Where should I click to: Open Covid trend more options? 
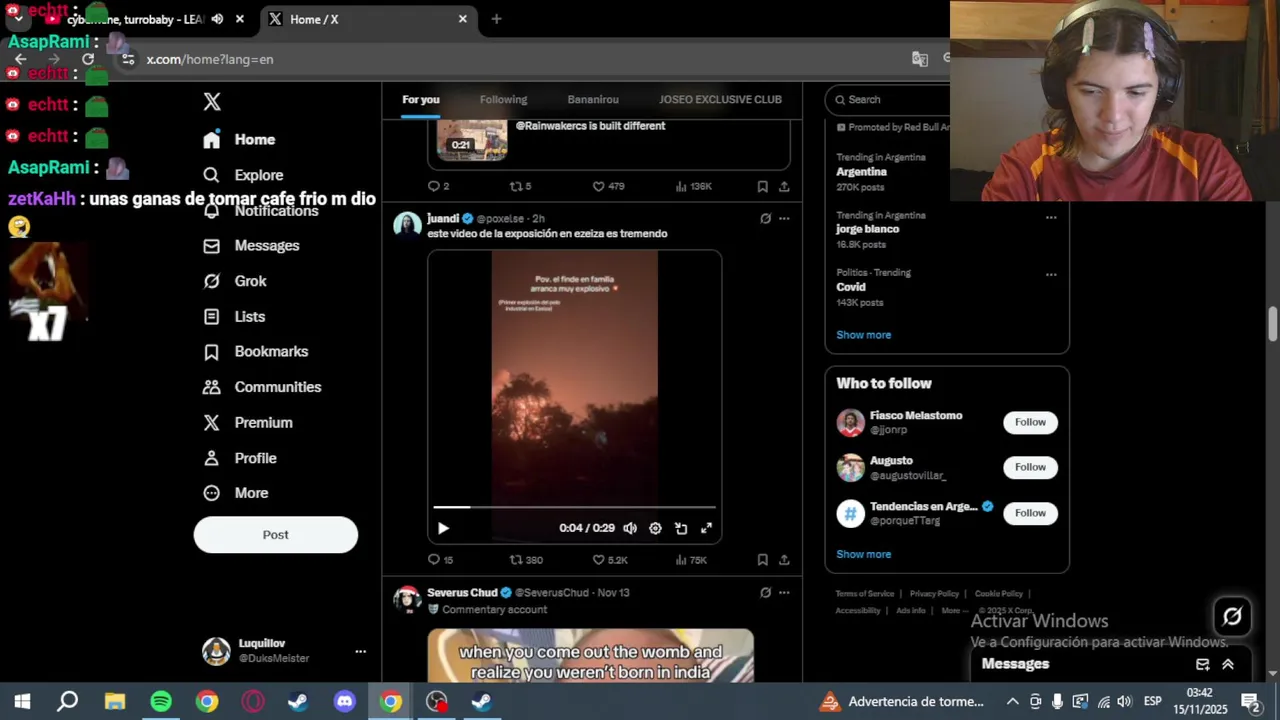[x=1051, y=274]
